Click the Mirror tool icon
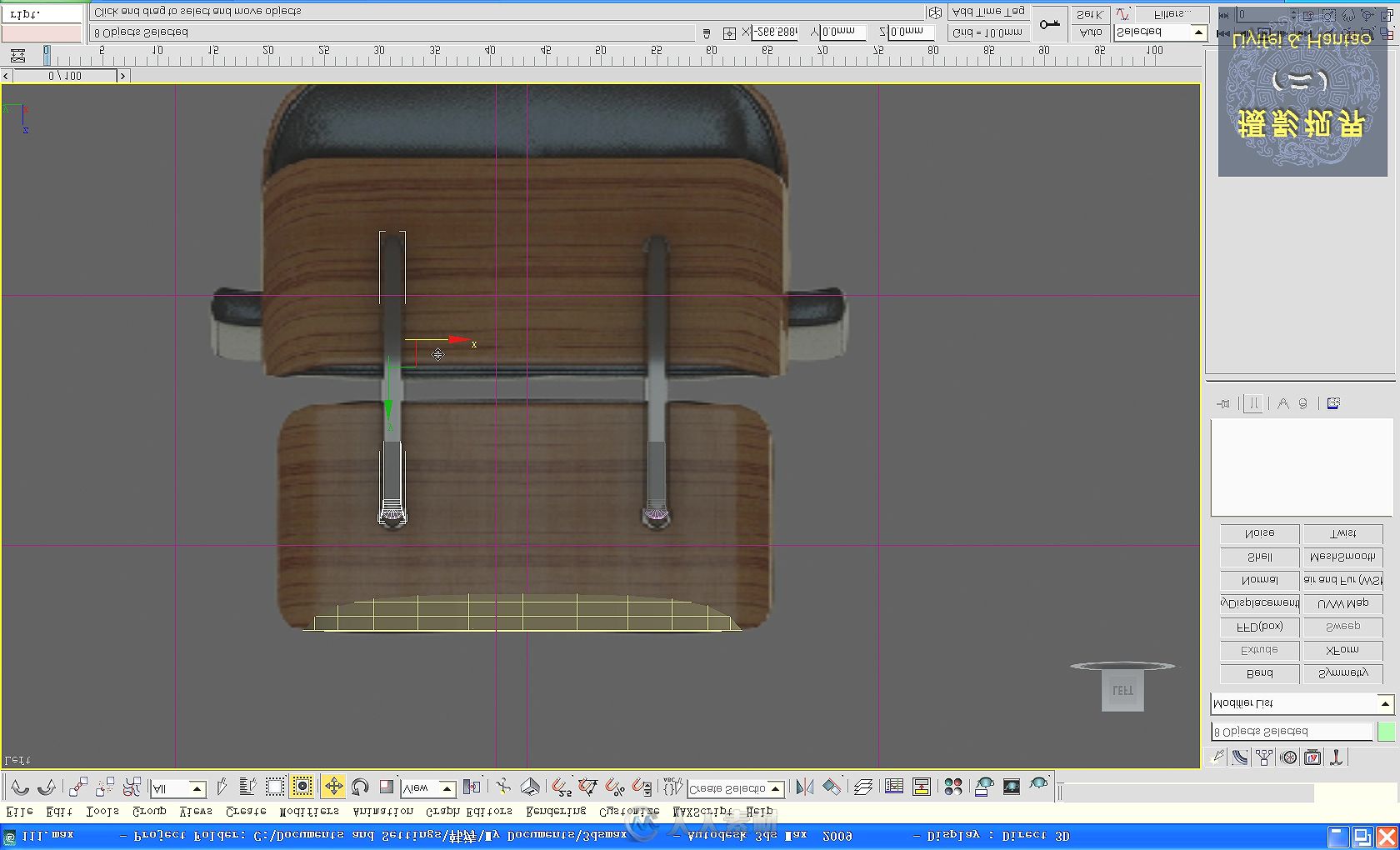 [804, 787]
